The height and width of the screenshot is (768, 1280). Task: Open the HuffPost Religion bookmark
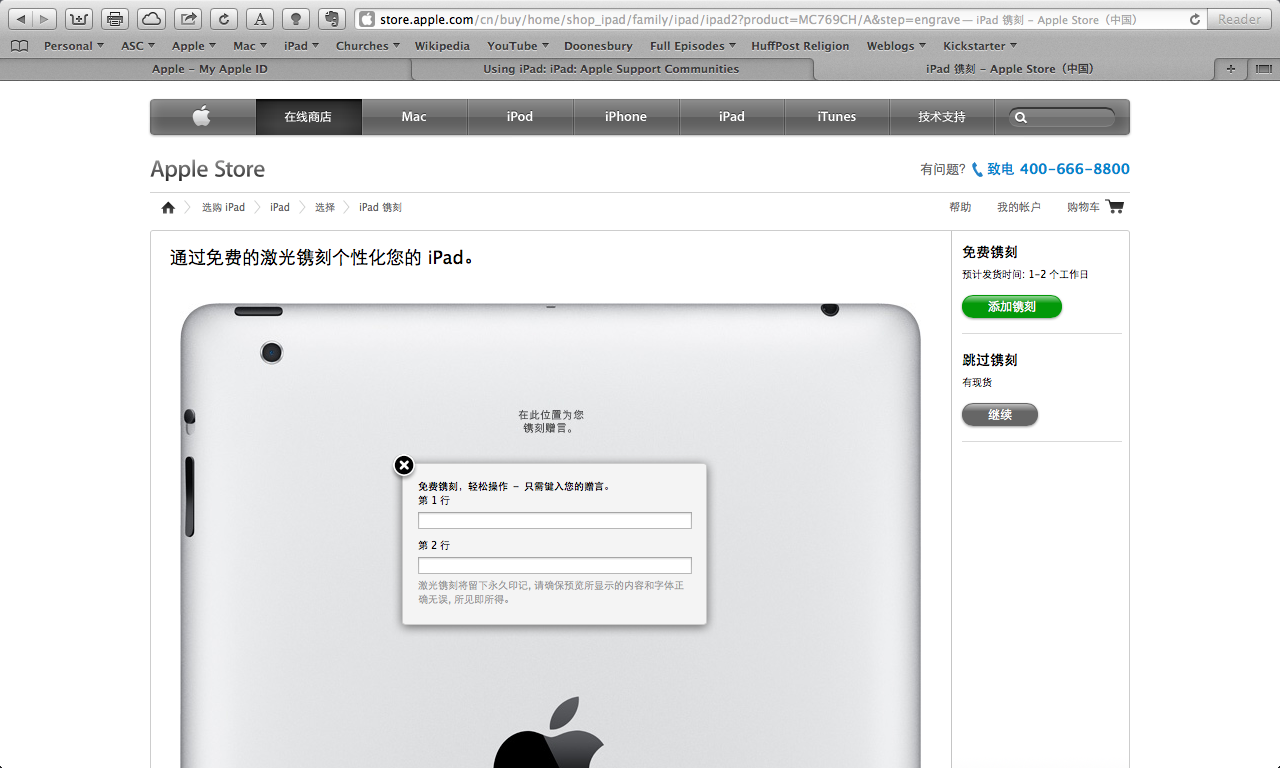[x=801, y=46]
